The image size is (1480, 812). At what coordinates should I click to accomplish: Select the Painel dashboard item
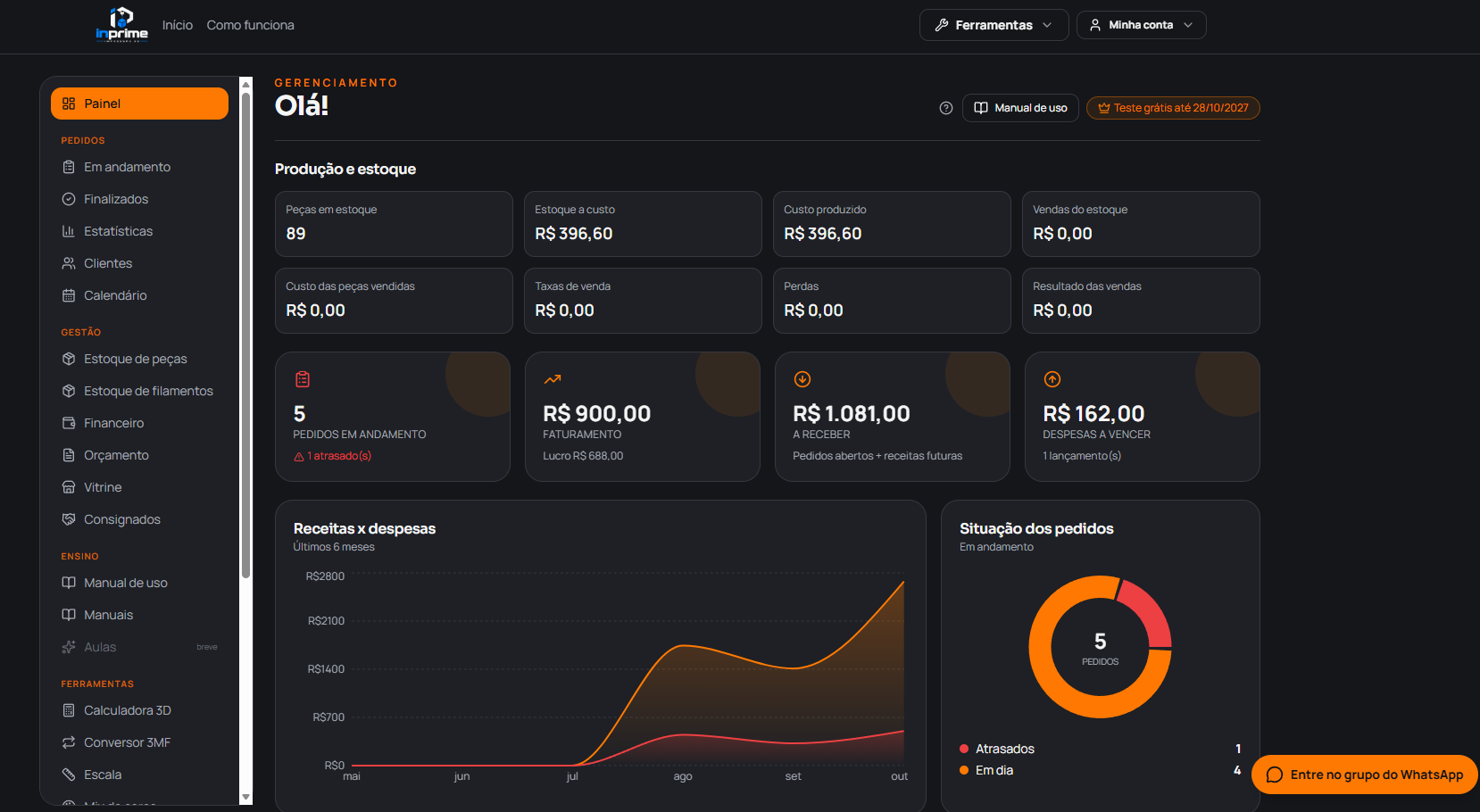[139, 104]
